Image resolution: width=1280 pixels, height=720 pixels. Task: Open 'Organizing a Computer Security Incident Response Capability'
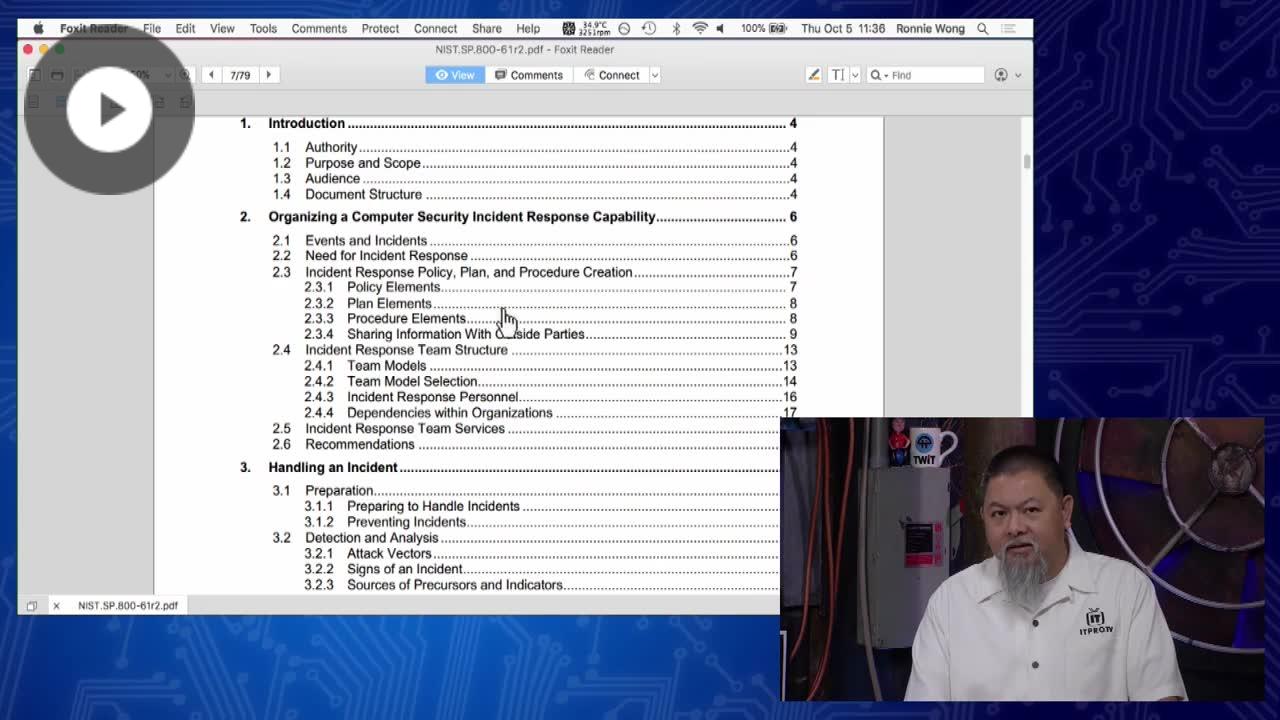pyautogui.click(x=462, y=217)
